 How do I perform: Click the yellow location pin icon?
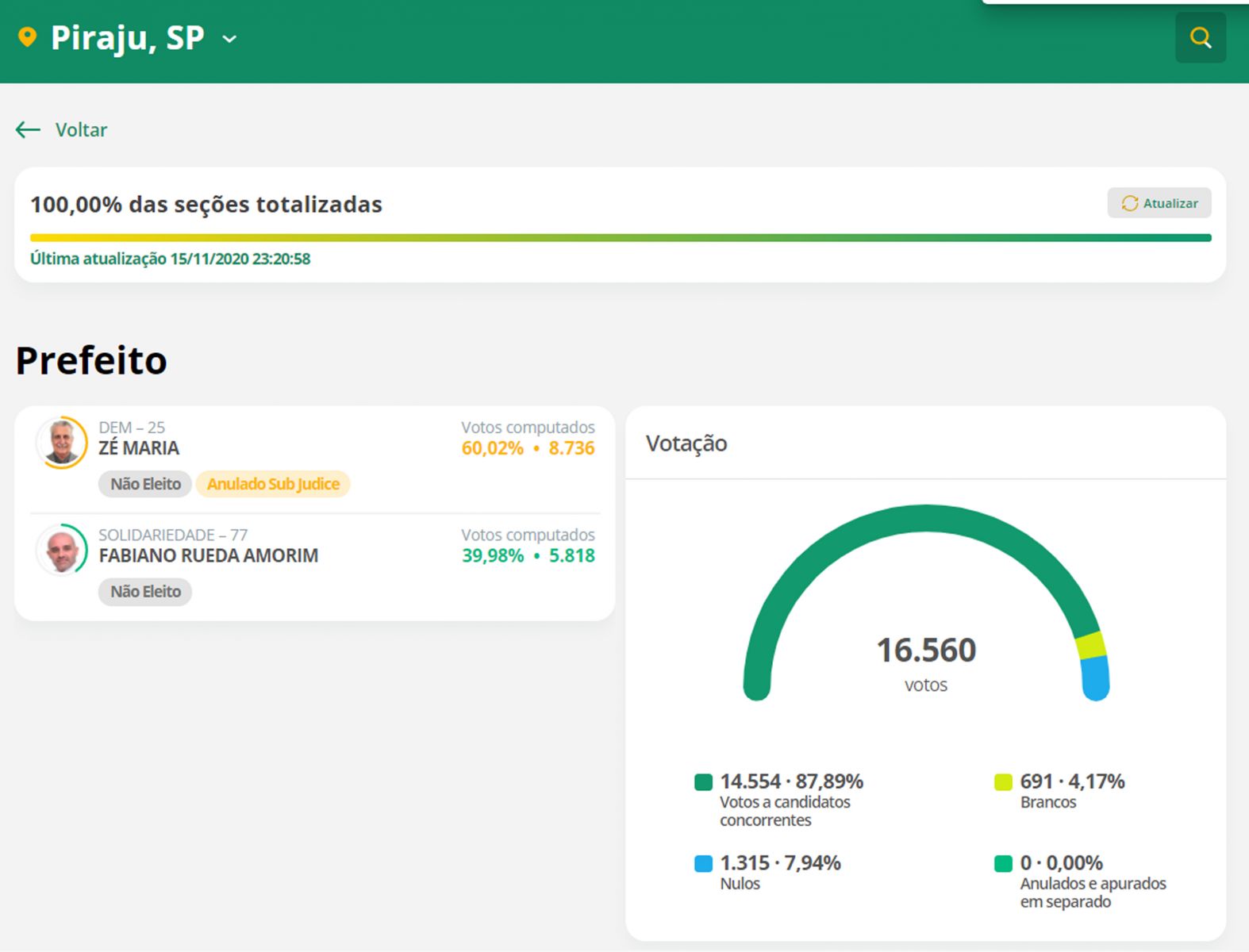tap(27, 37)
